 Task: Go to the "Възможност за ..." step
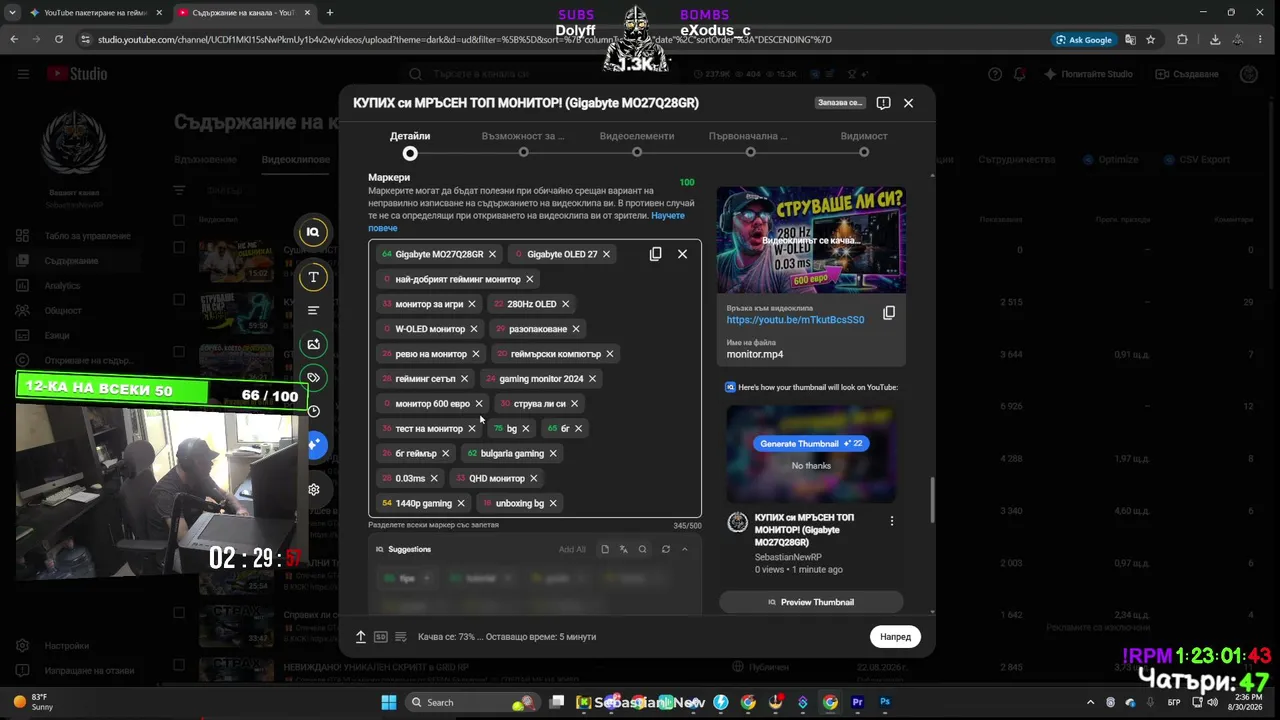click(x=523, y=143)
